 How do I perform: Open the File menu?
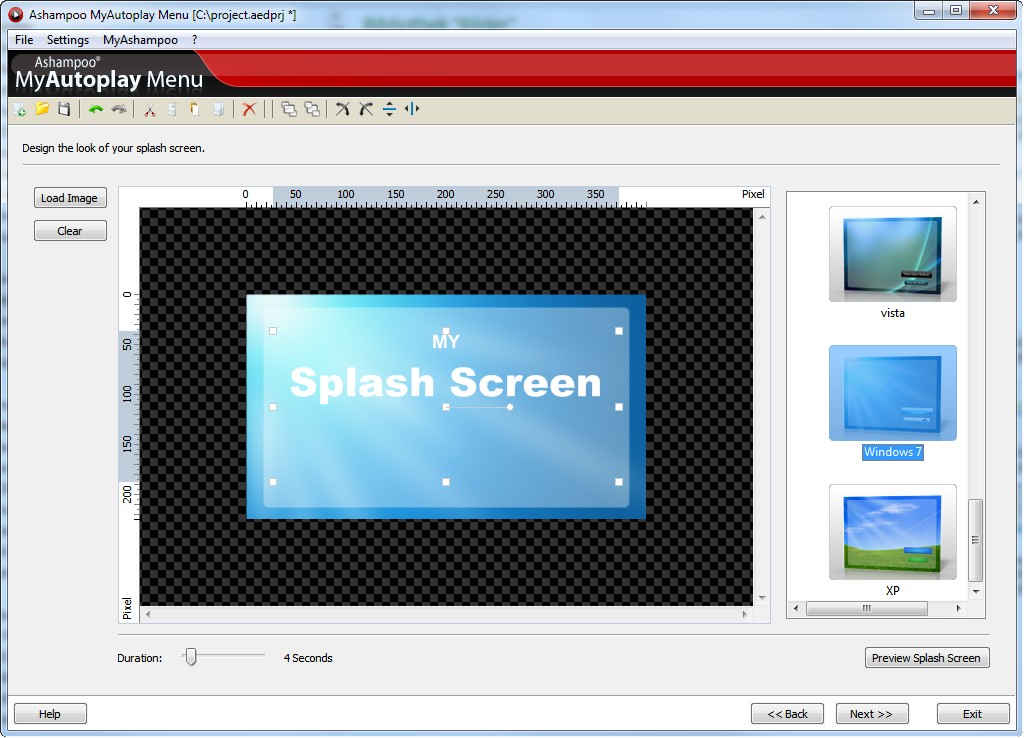(24, 40)
